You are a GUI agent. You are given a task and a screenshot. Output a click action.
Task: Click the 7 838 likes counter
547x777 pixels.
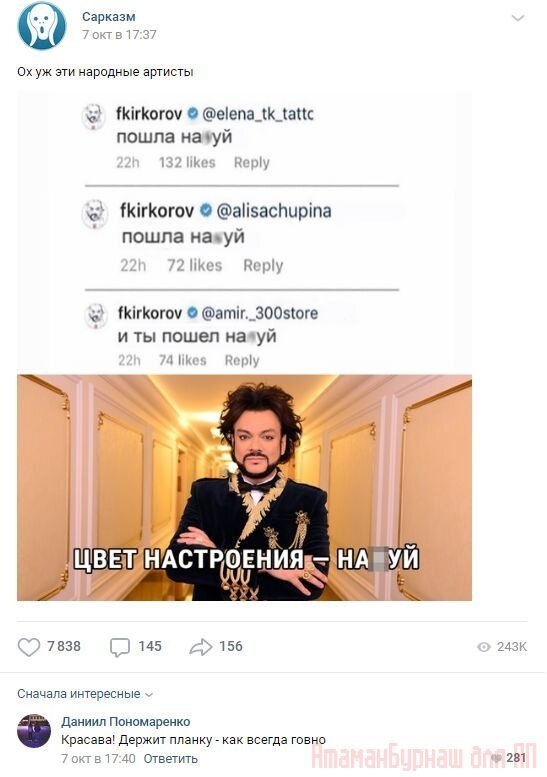(x=63, y=646)
